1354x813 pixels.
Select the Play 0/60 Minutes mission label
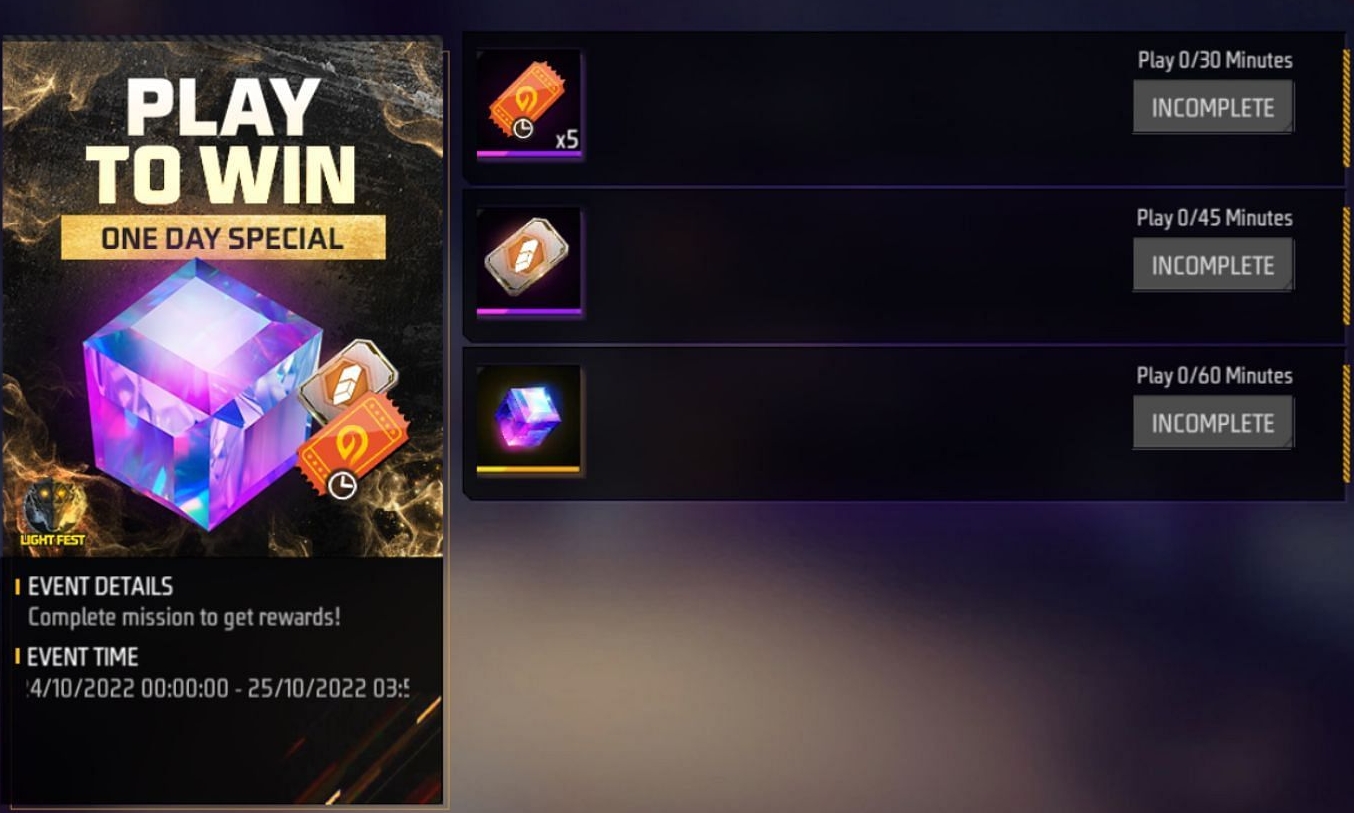click(x=1215, y=376)
